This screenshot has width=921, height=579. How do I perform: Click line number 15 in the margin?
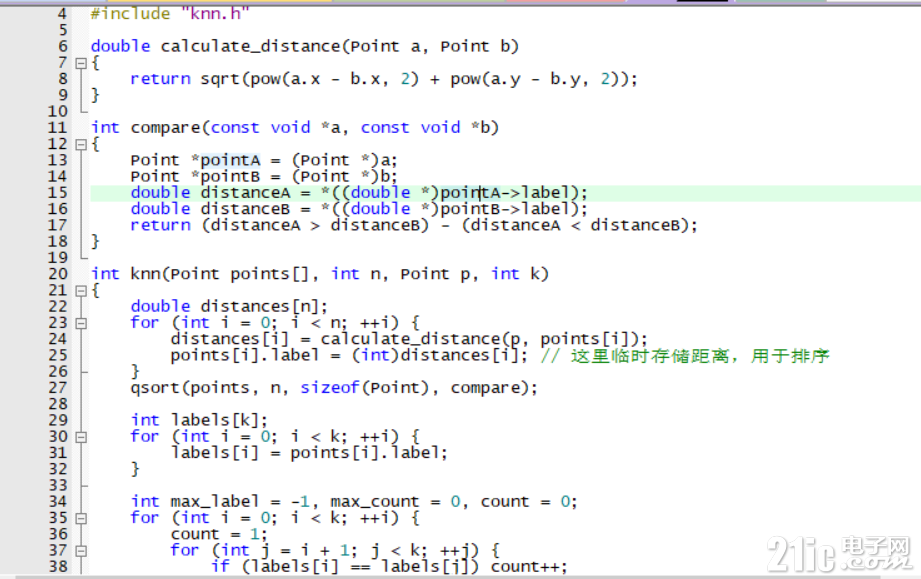click(58, 193)
